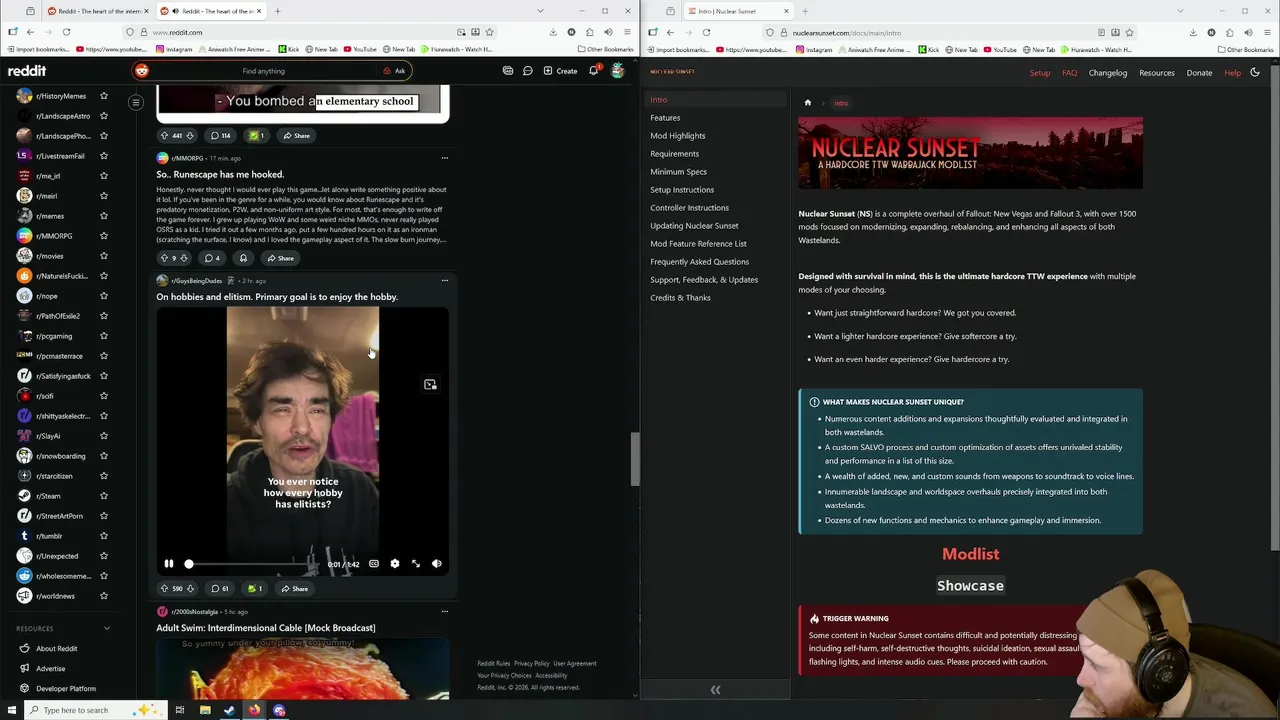Image resolution: width=1280 pixels, height=720 pixels.
Task: Open Adult Swim Interdimensional Cable post title
Action: (266, 628)
